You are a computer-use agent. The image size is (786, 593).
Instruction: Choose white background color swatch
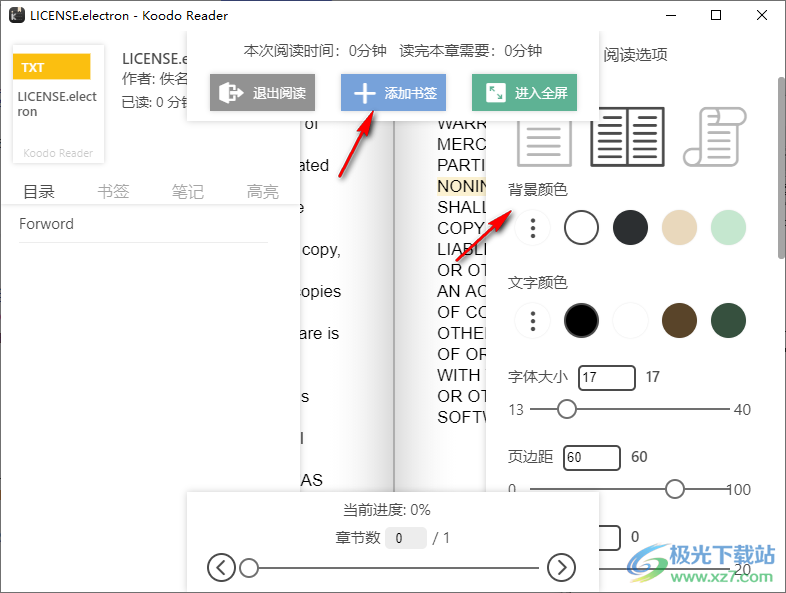pos(581,228)
